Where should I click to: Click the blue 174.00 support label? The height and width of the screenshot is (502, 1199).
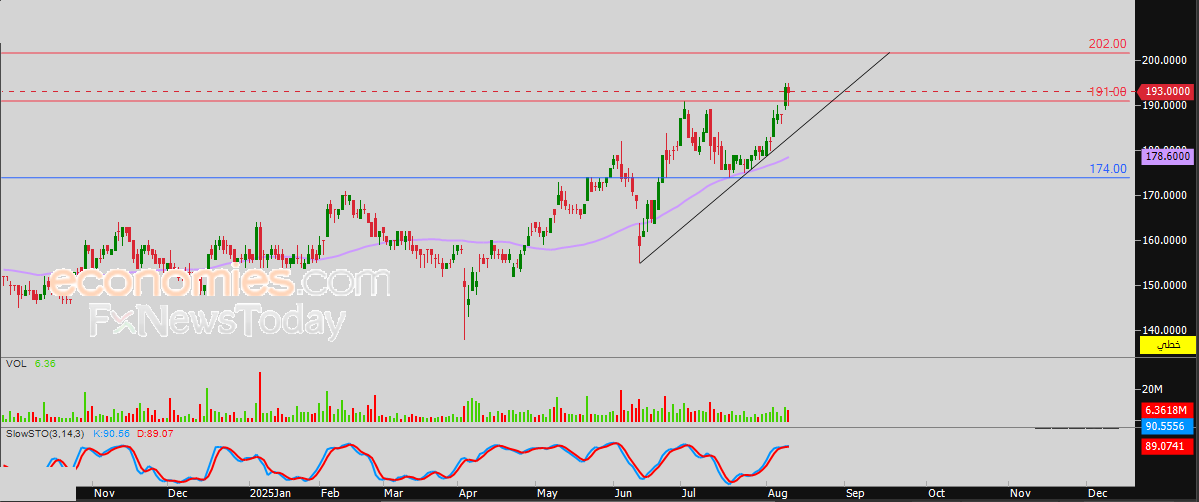(x=1108, y=168)
